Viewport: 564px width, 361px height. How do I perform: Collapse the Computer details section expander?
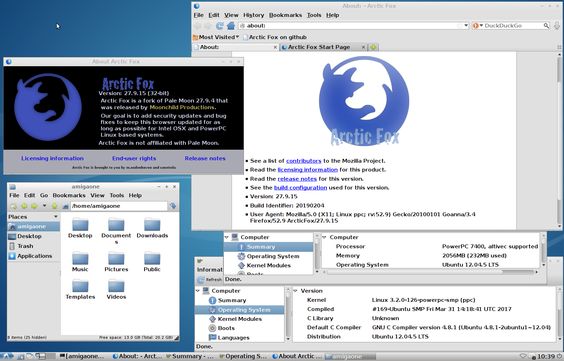click(324, 237)
